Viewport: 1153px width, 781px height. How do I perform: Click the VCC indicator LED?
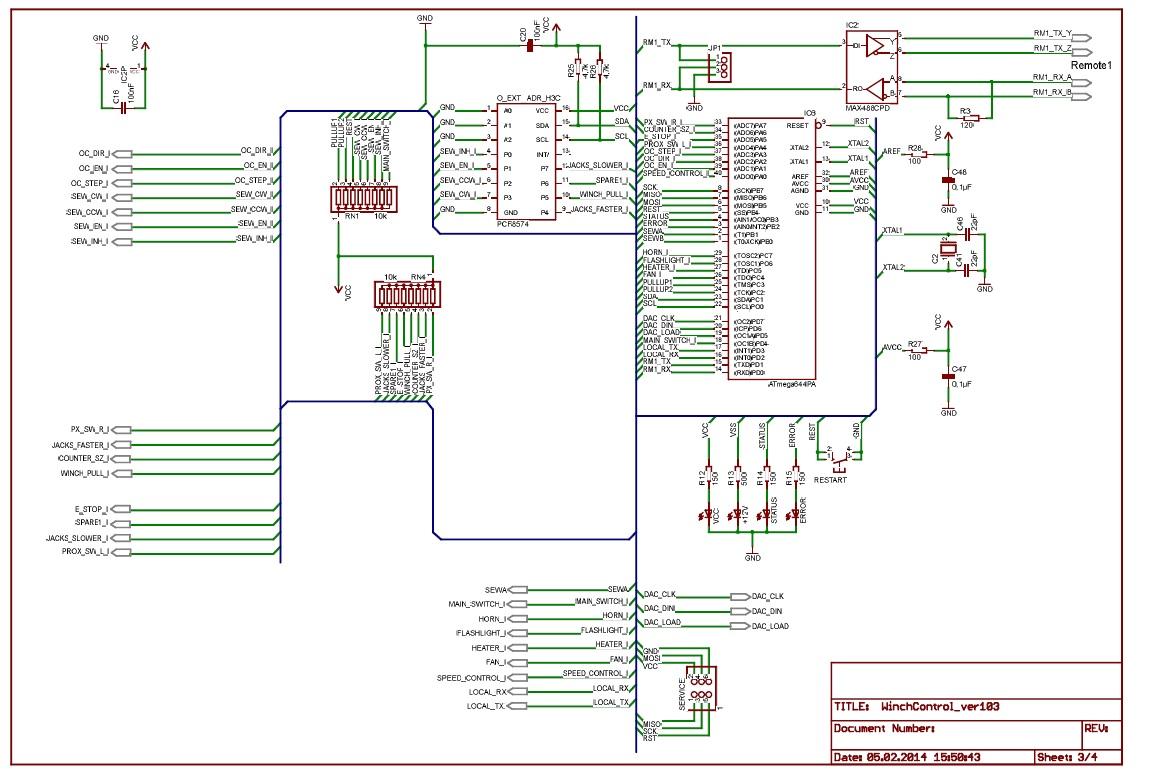coord(708,515)
